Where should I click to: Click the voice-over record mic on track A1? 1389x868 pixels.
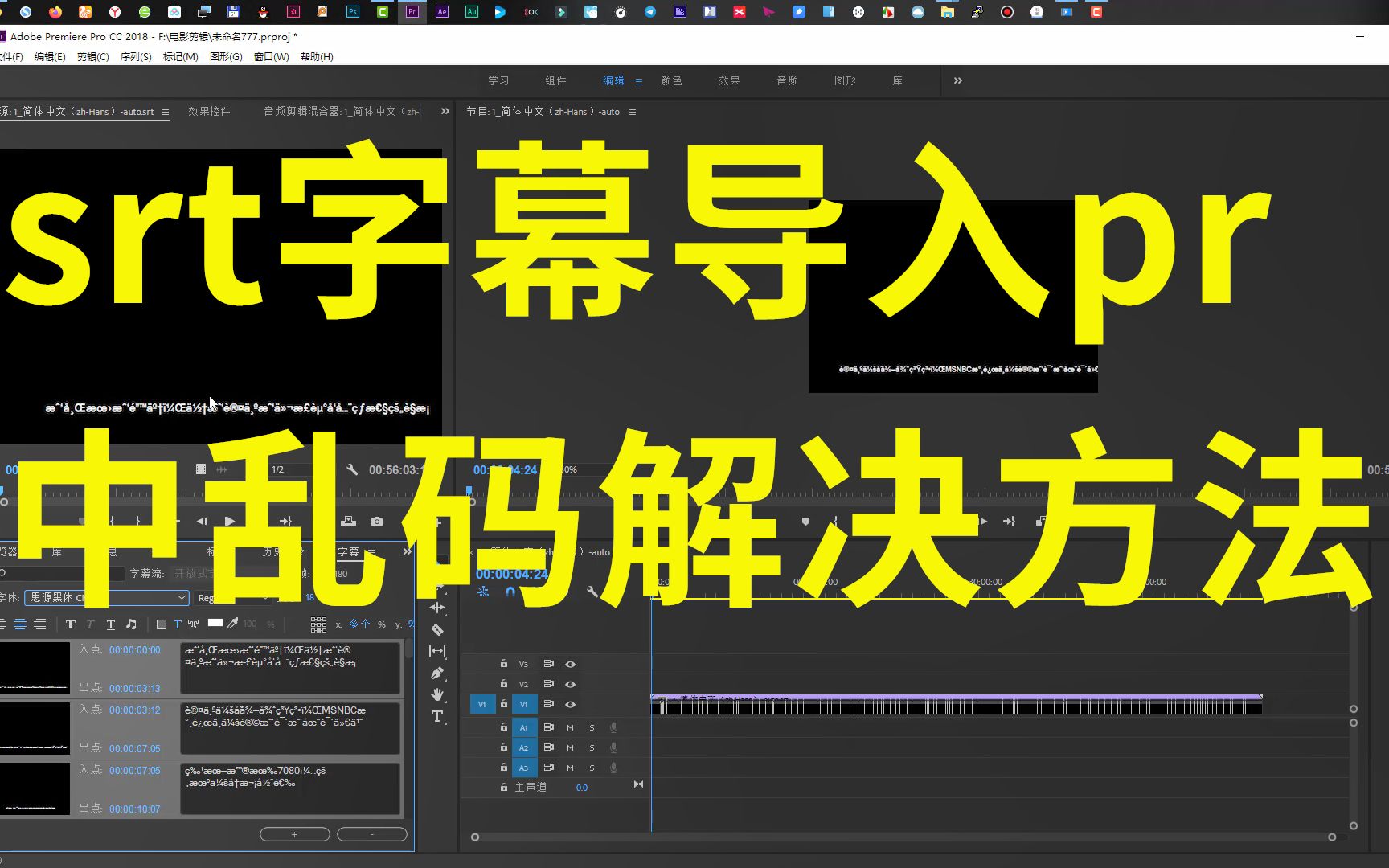click(x=613, y=727)
